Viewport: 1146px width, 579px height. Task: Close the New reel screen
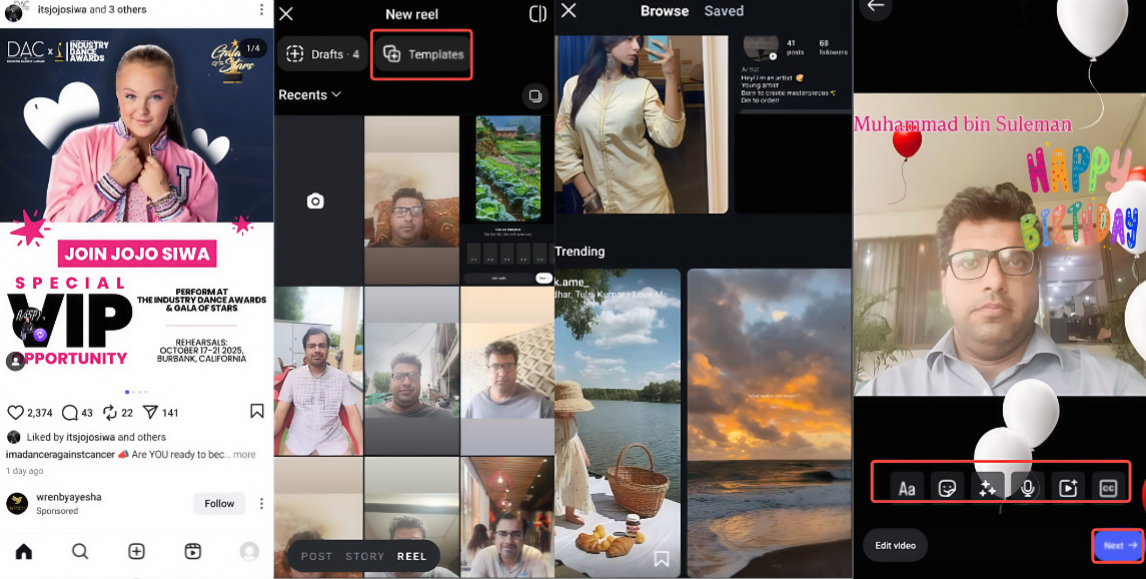click(286, 14)
